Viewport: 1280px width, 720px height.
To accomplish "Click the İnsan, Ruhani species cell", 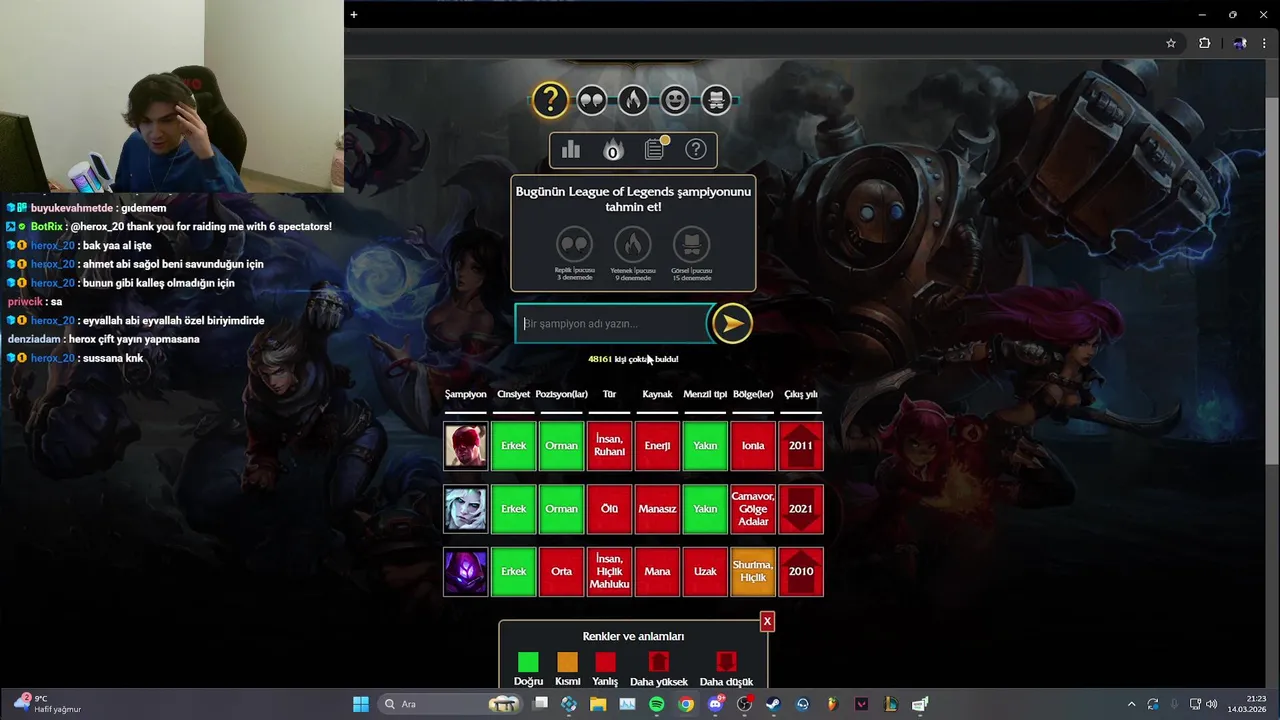I will (x=609, y=446).
